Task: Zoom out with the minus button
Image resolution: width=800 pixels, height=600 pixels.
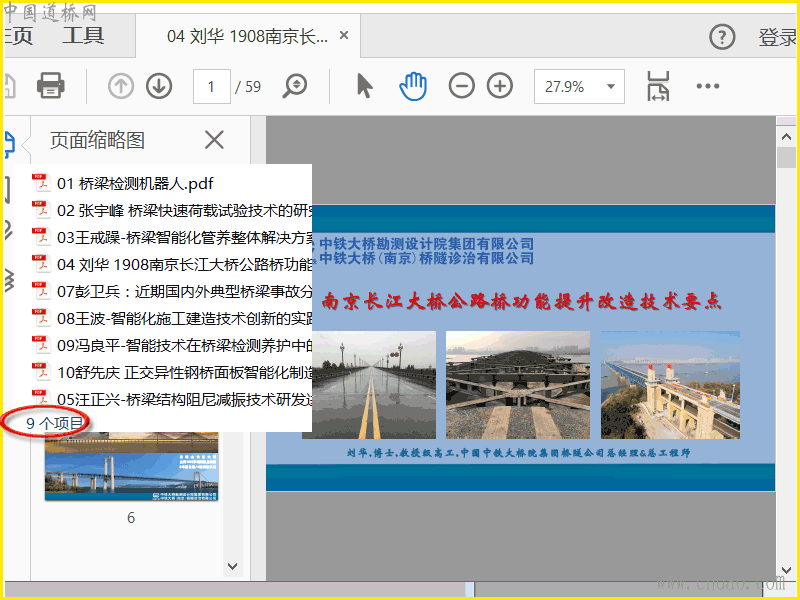Action: point(462,86)
